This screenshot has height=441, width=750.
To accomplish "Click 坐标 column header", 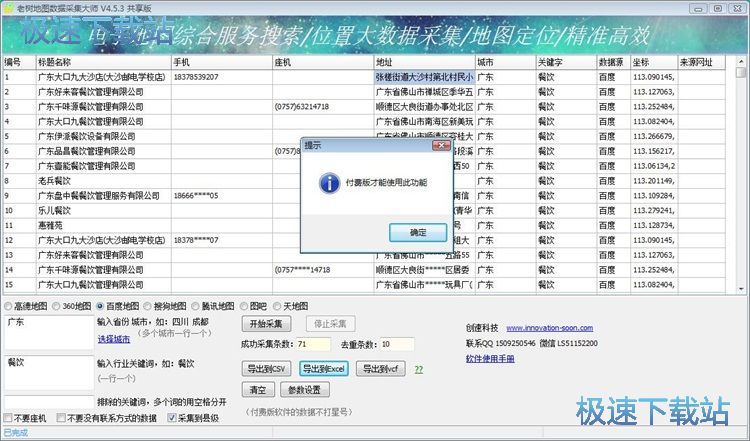I will [x=654, y=62].
